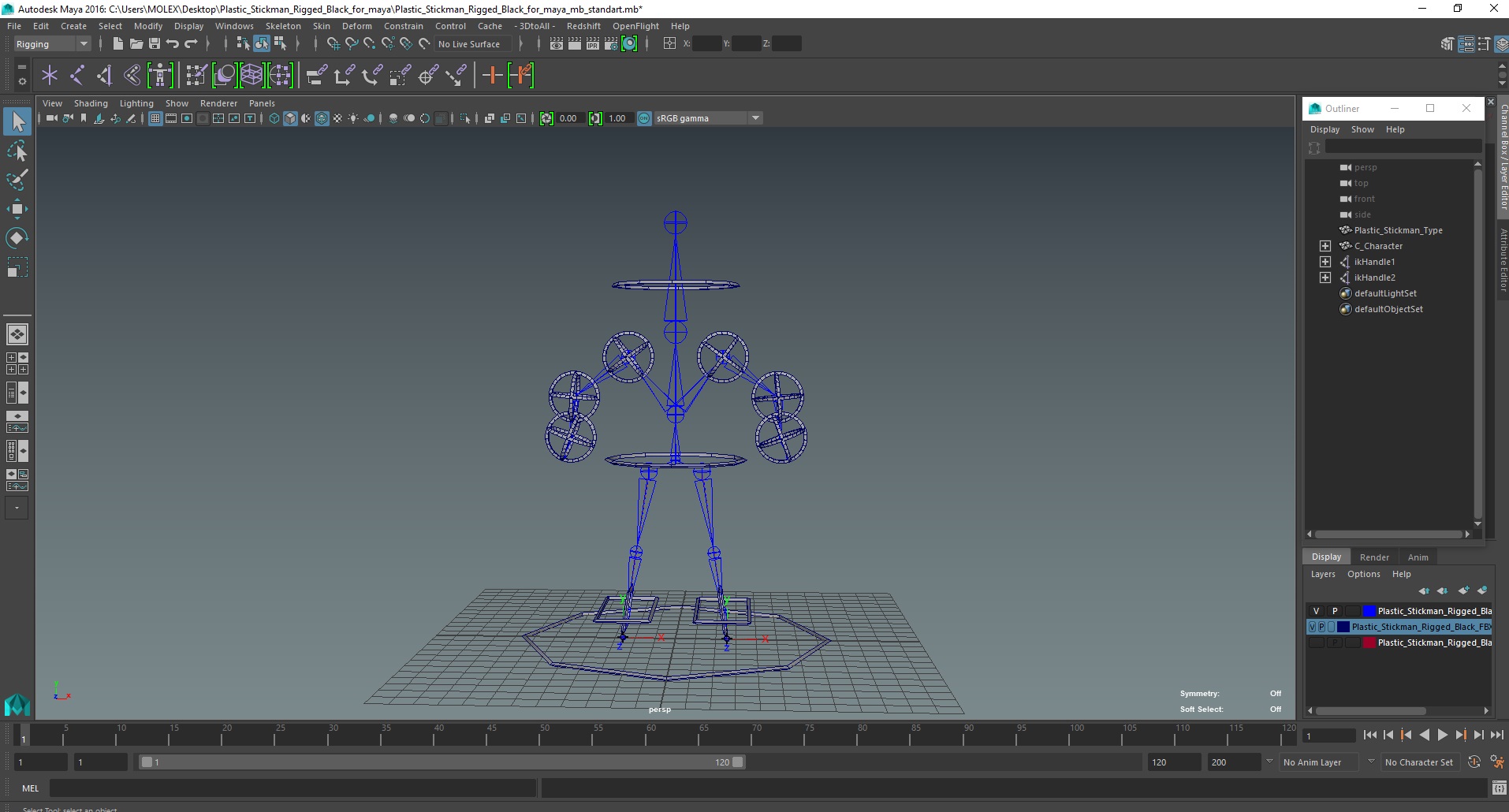
Task: Open the sRGB gamma color space dropdown
Action: (x=708, y=118)
